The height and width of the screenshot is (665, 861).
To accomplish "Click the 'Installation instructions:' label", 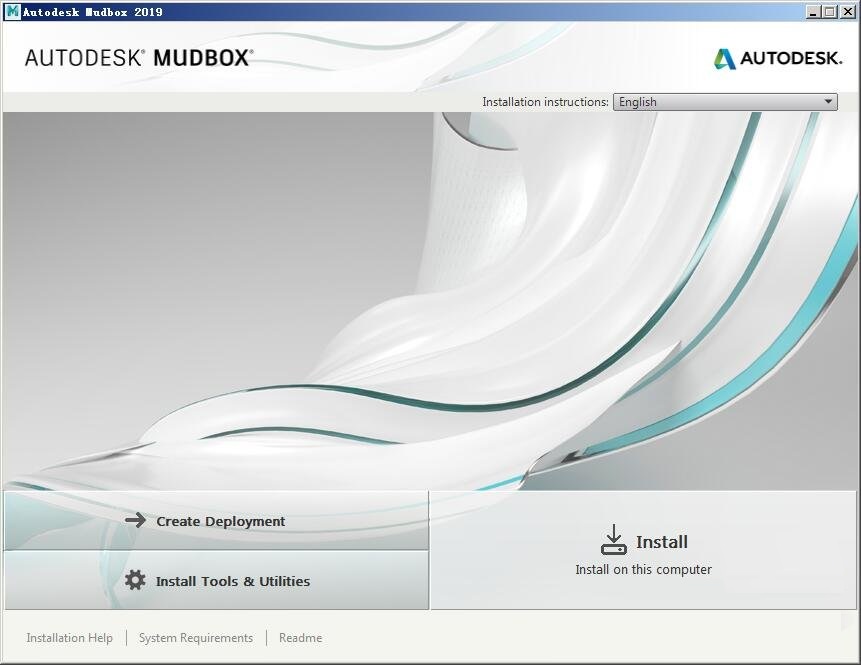I will (545, 102).
